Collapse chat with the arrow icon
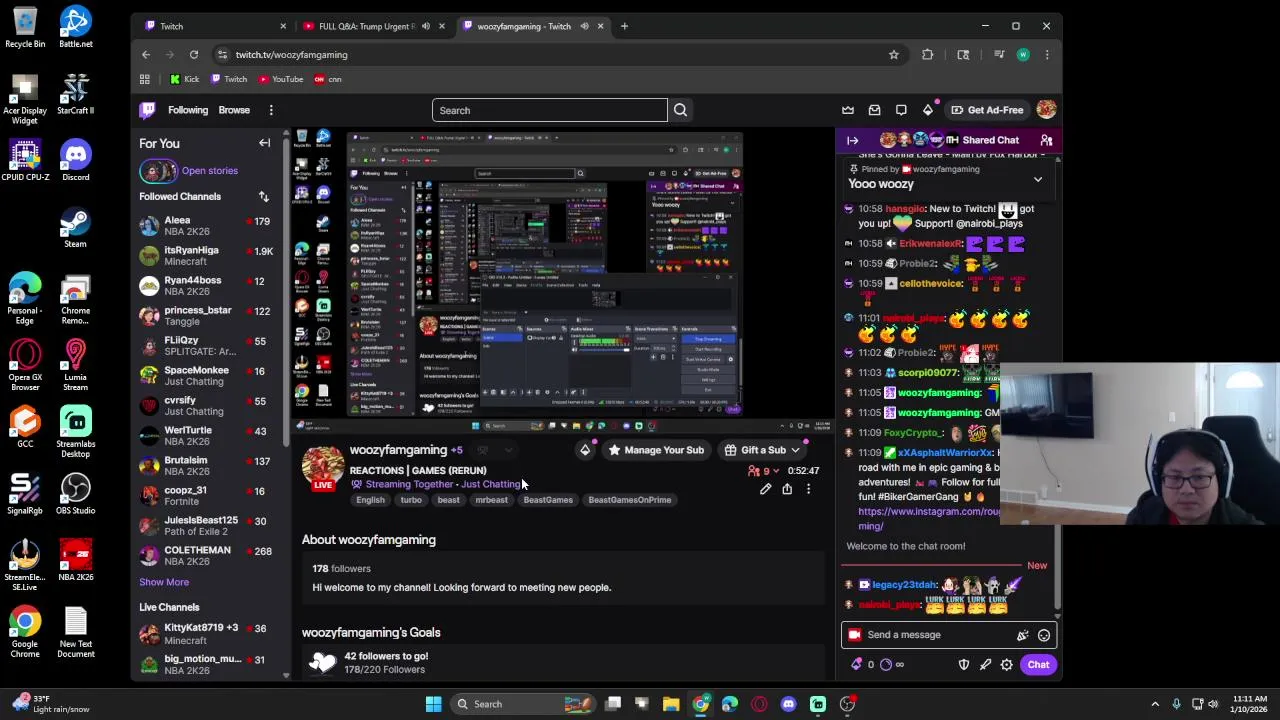 [x=852, y=140]
